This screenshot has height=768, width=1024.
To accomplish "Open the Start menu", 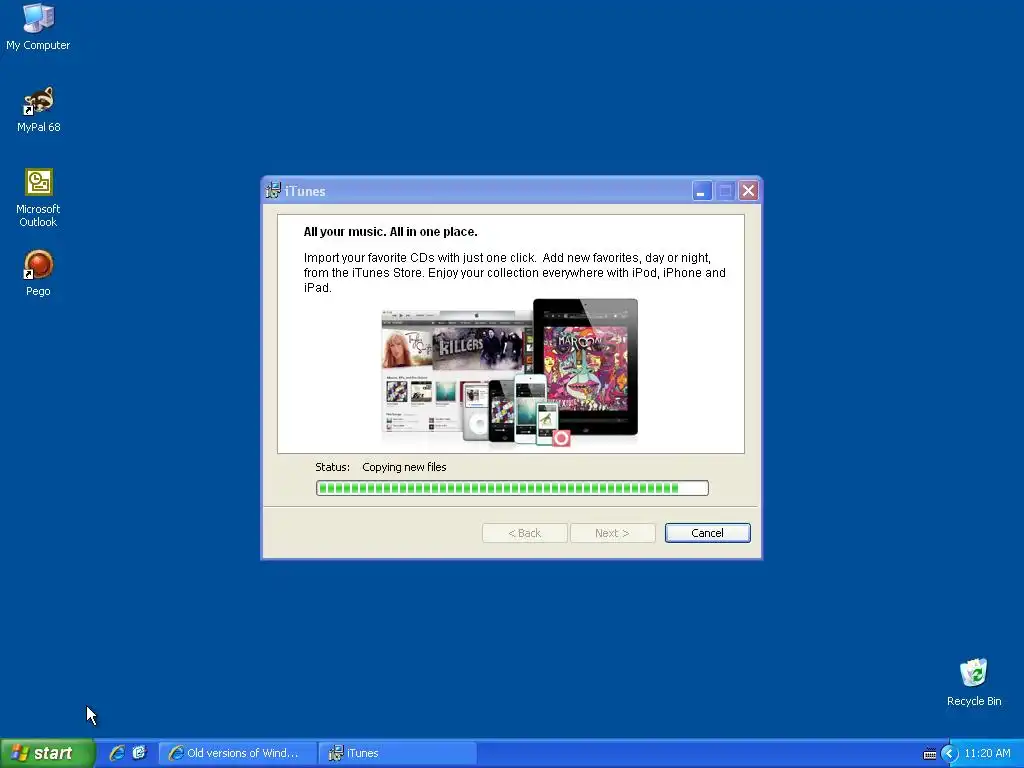I will click(x=47, y=753).
